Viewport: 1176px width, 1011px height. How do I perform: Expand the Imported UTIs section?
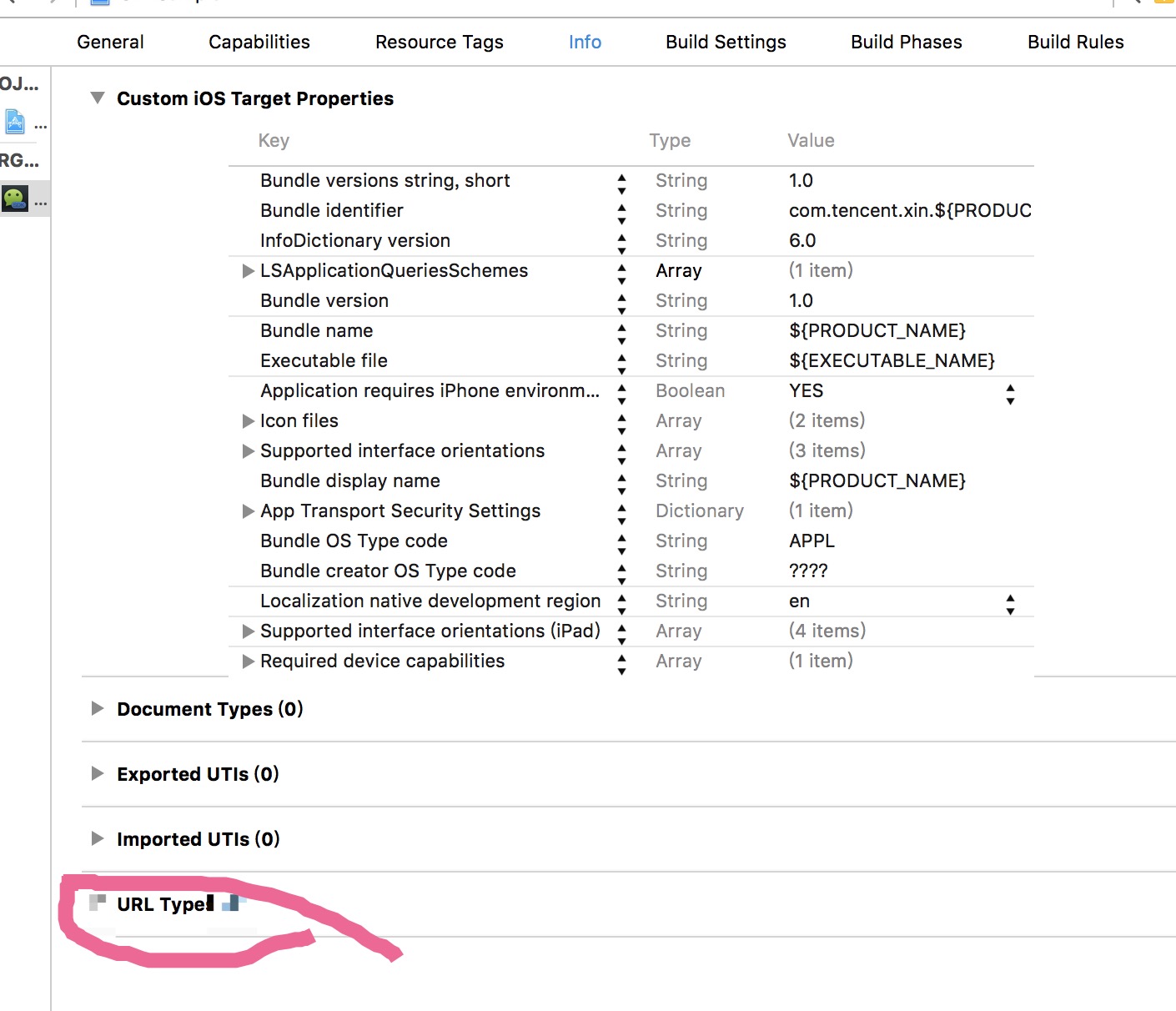point(98,838)
